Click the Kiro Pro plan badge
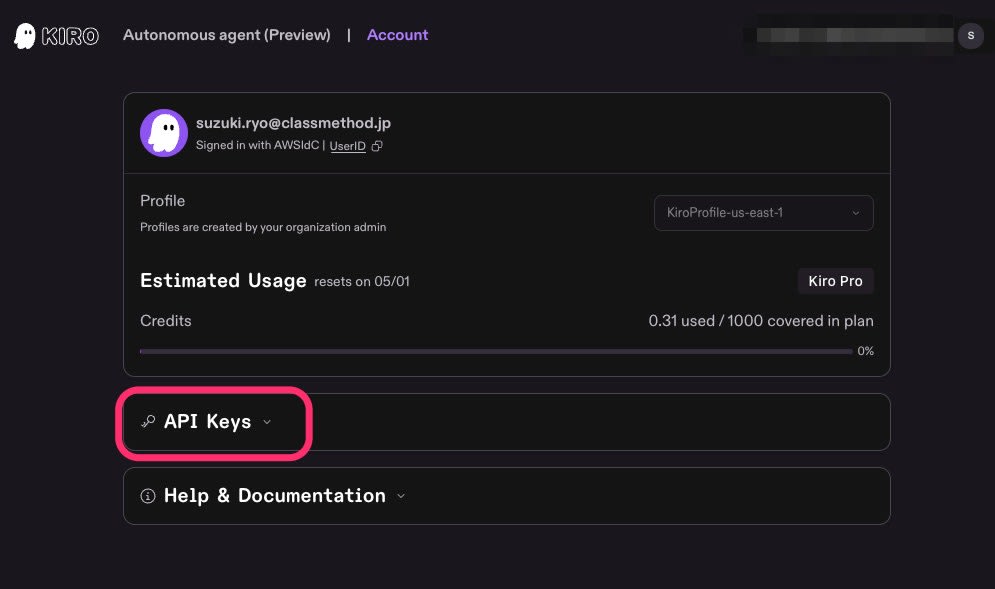The height and width of the screenshot is (589, 995). point(835,281)
